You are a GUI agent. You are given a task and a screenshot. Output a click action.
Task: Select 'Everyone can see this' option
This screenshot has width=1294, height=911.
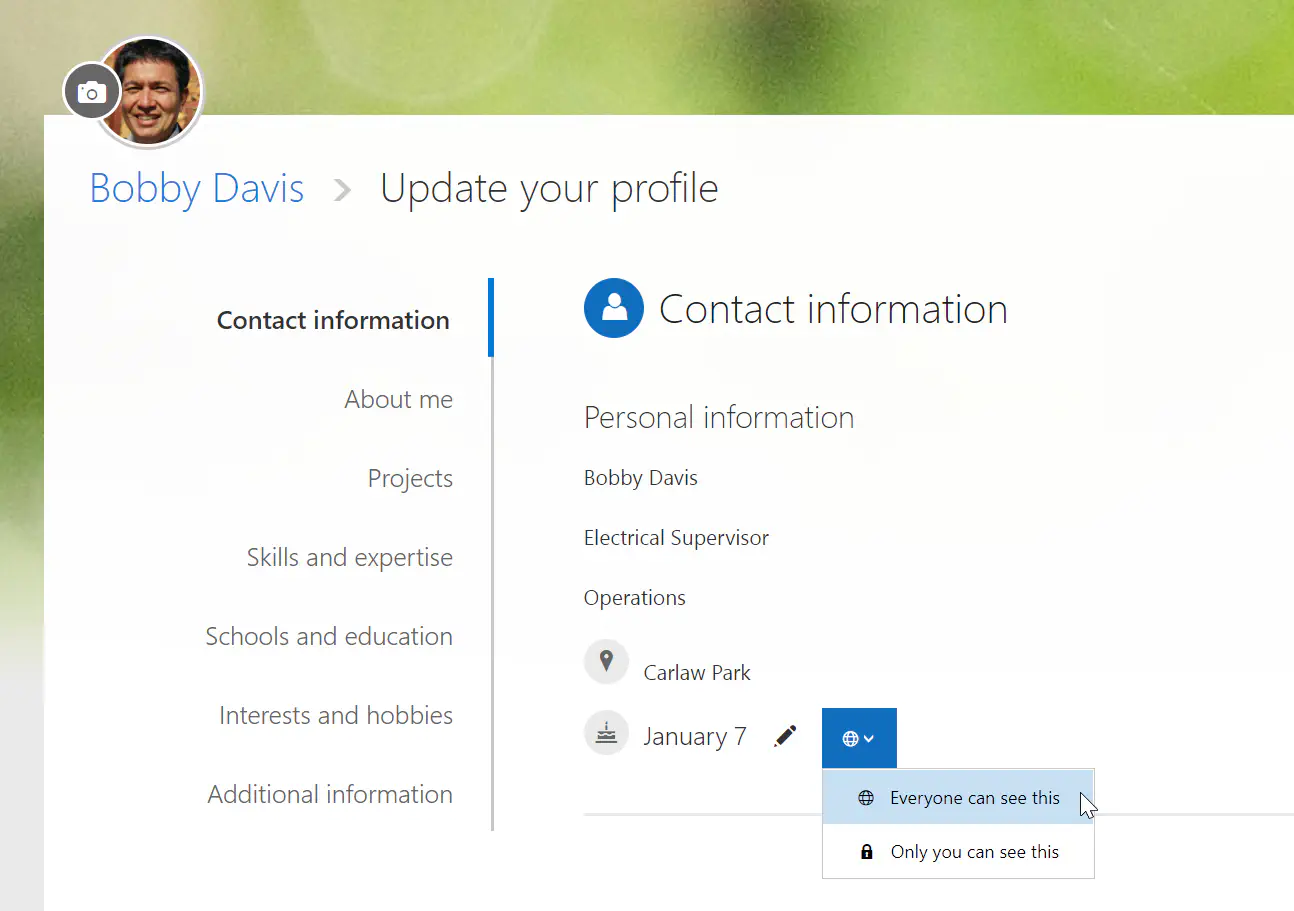[x=974, y=798]
